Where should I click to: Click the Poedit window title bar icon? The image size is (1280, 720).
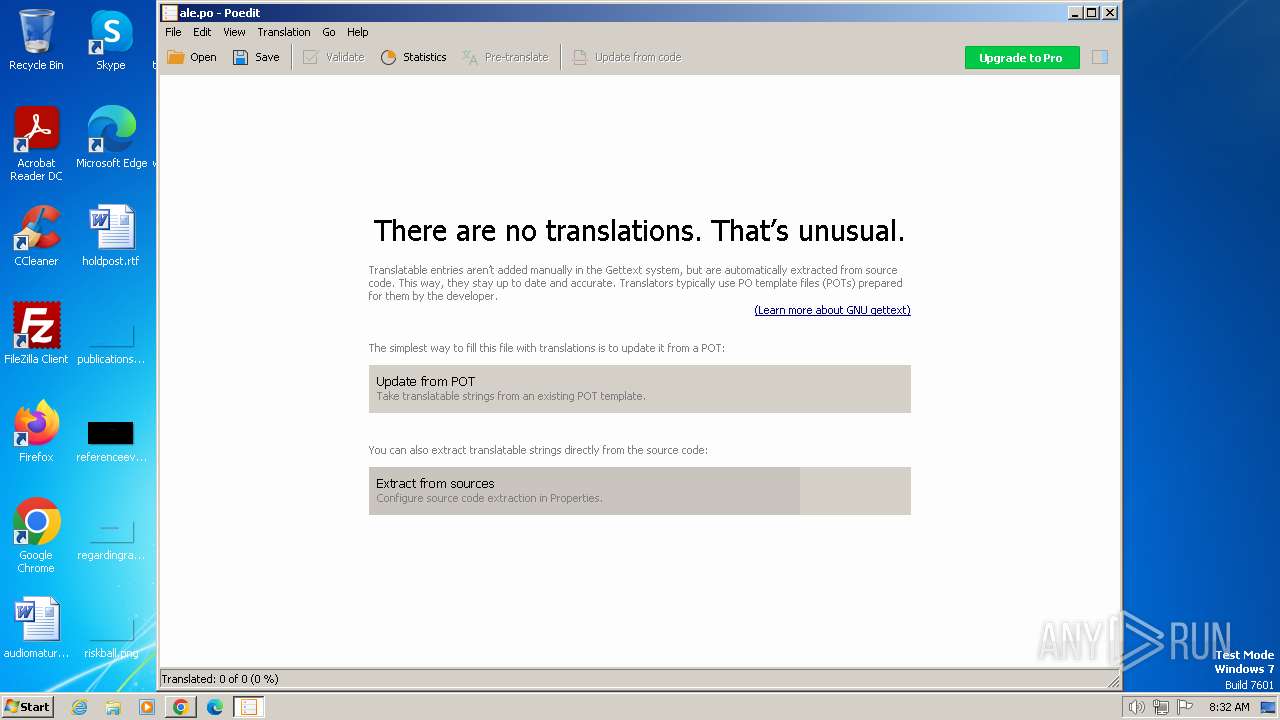(x=170, y=13)
